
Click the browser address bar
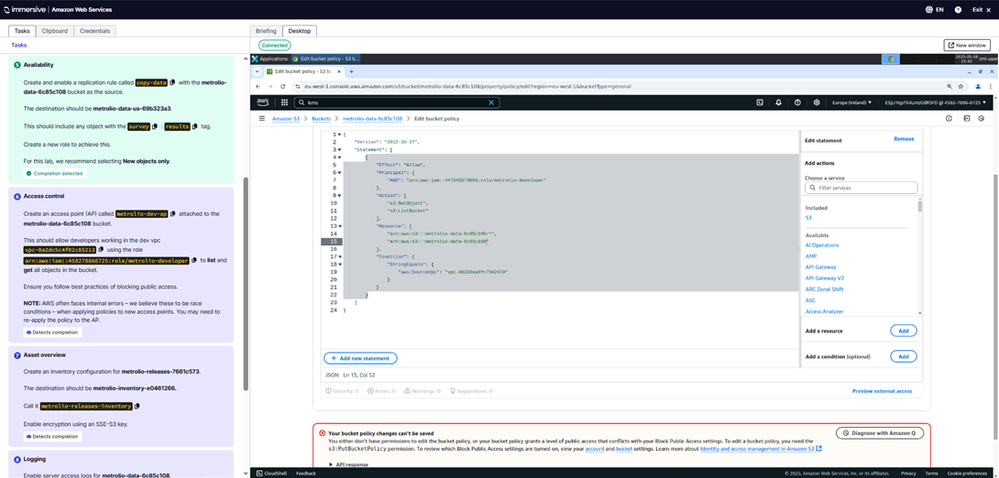coord(616,85)
